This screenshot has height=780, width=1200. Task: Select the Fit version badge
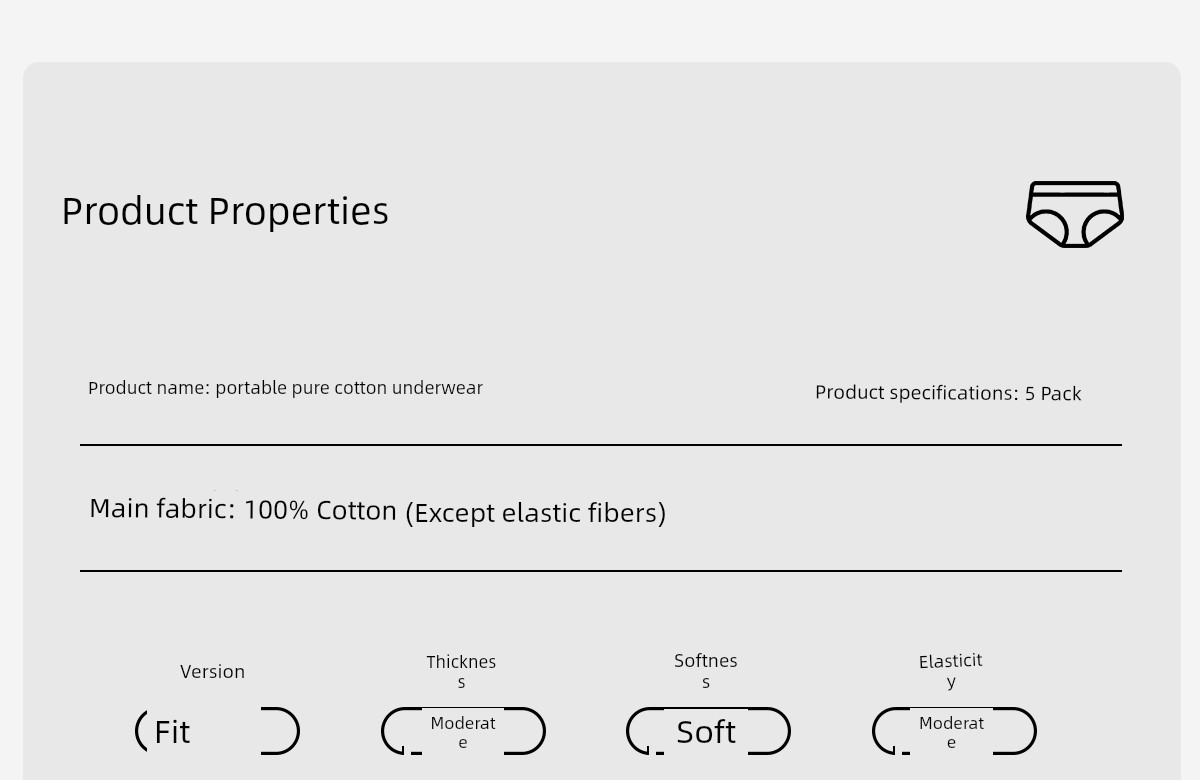coord(217,731)
